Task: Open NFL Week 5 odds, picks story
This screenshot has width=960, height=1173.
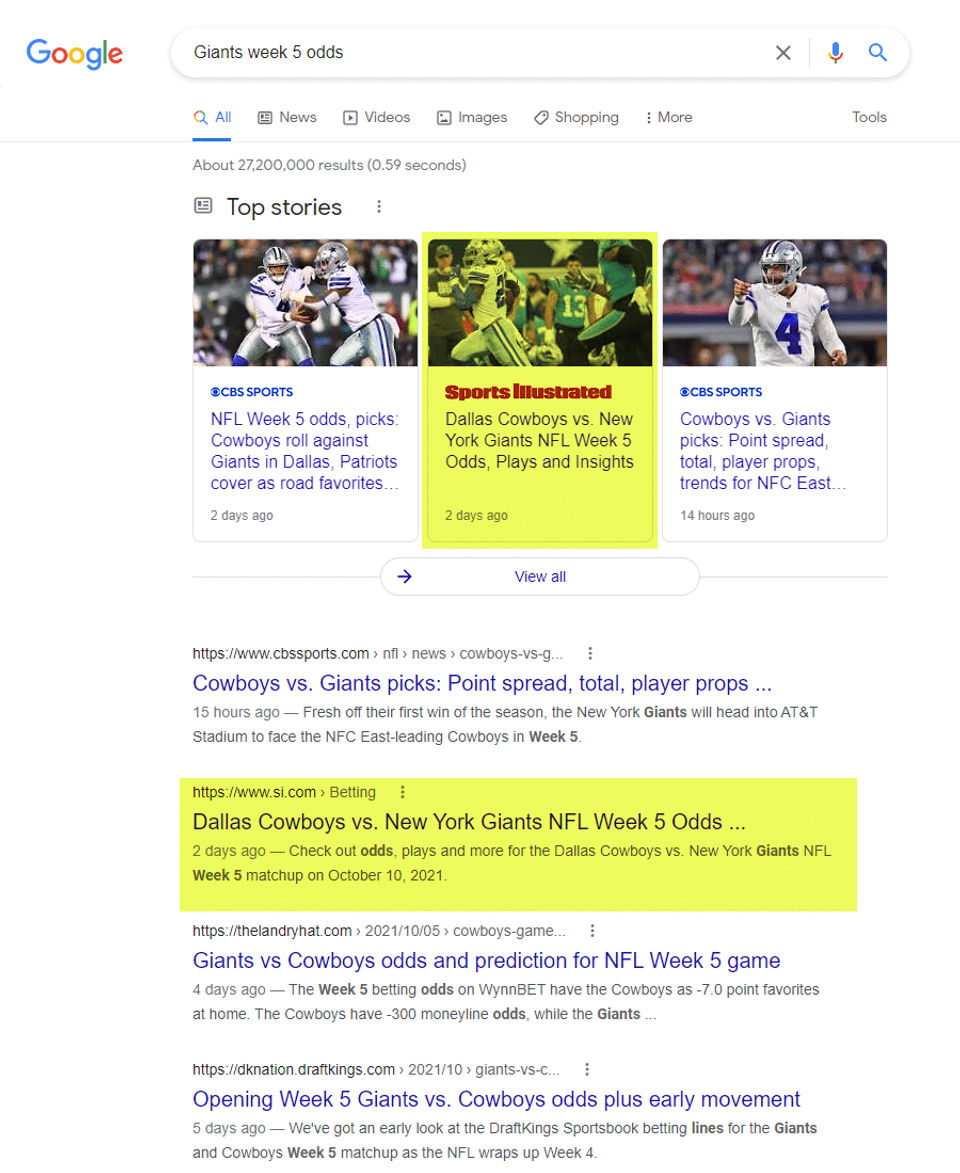Action: click(x=305, y=451)
